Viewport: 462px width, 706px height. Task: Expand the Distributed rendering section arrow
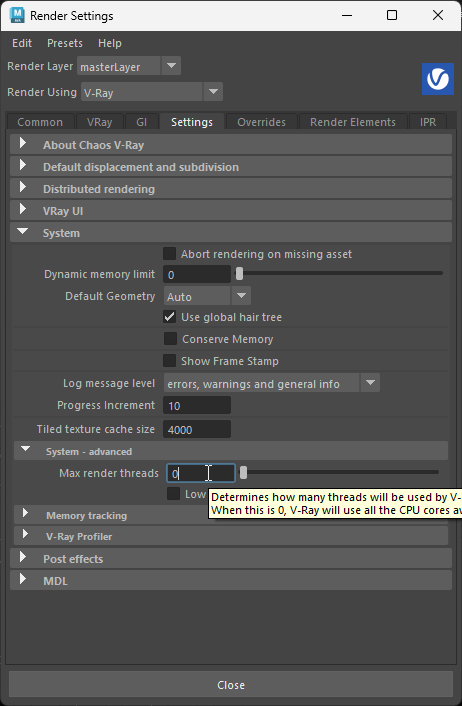click(23, 188)
